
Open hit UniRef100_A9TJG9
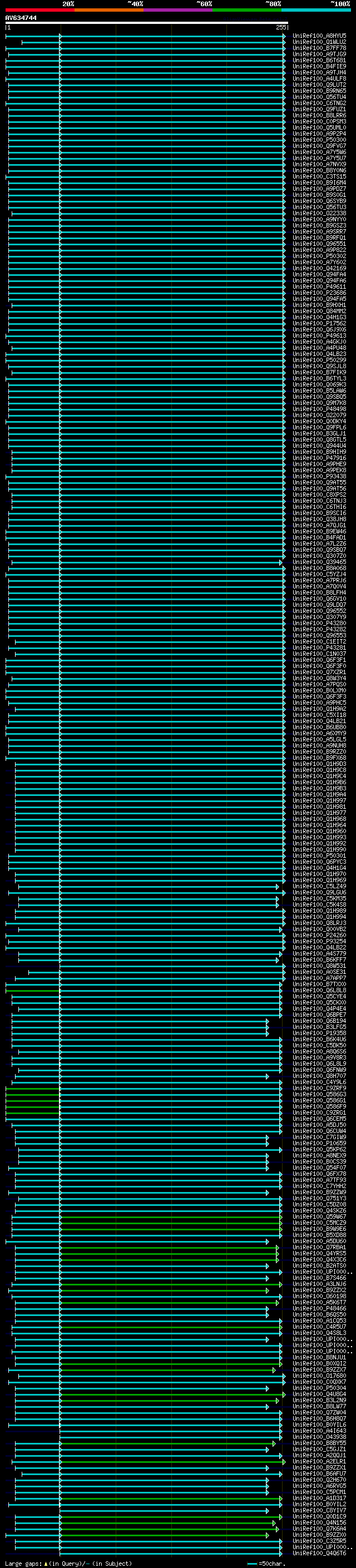click(319, 54)
